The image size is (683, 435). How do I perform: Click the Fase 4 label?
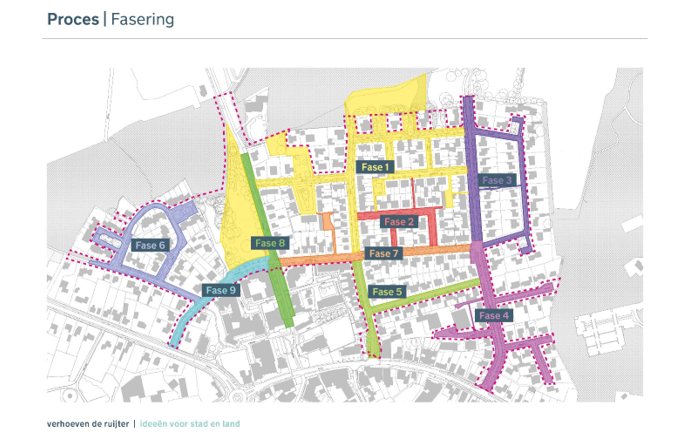coord(493,316)
